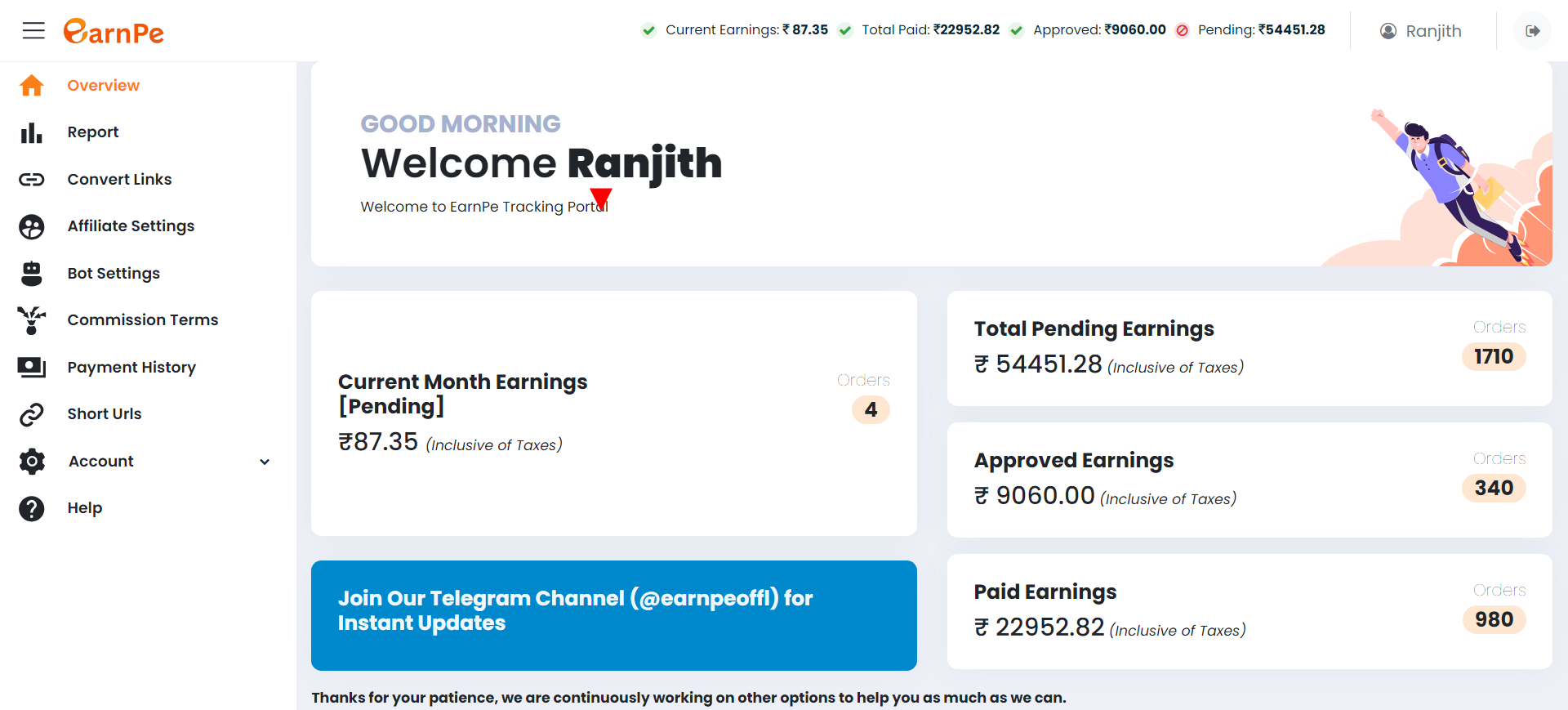Viewport: 1568px width, 710px height.
Task: Click header text Approved: ₹9060.00
Action: [x=1099, y=30]
